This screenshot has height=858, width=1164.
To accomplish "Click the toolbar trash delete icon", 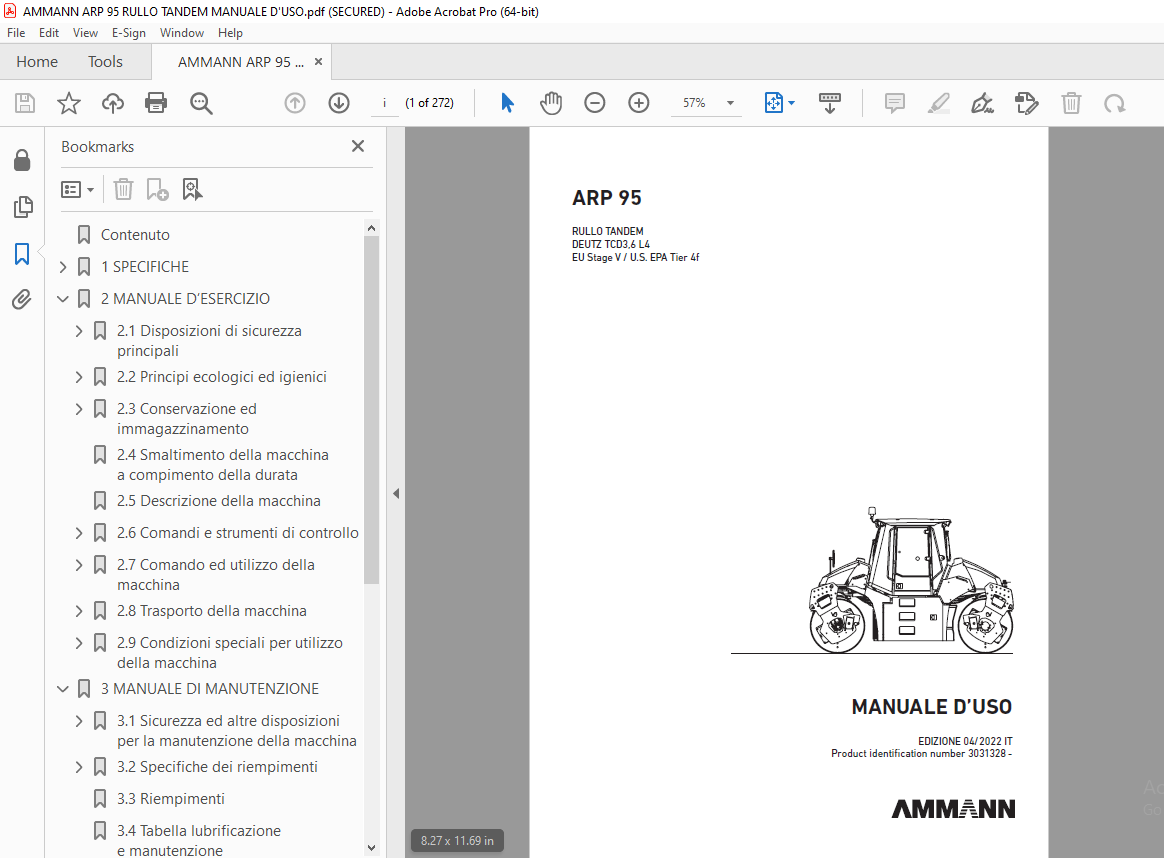I will (1071, 103).
